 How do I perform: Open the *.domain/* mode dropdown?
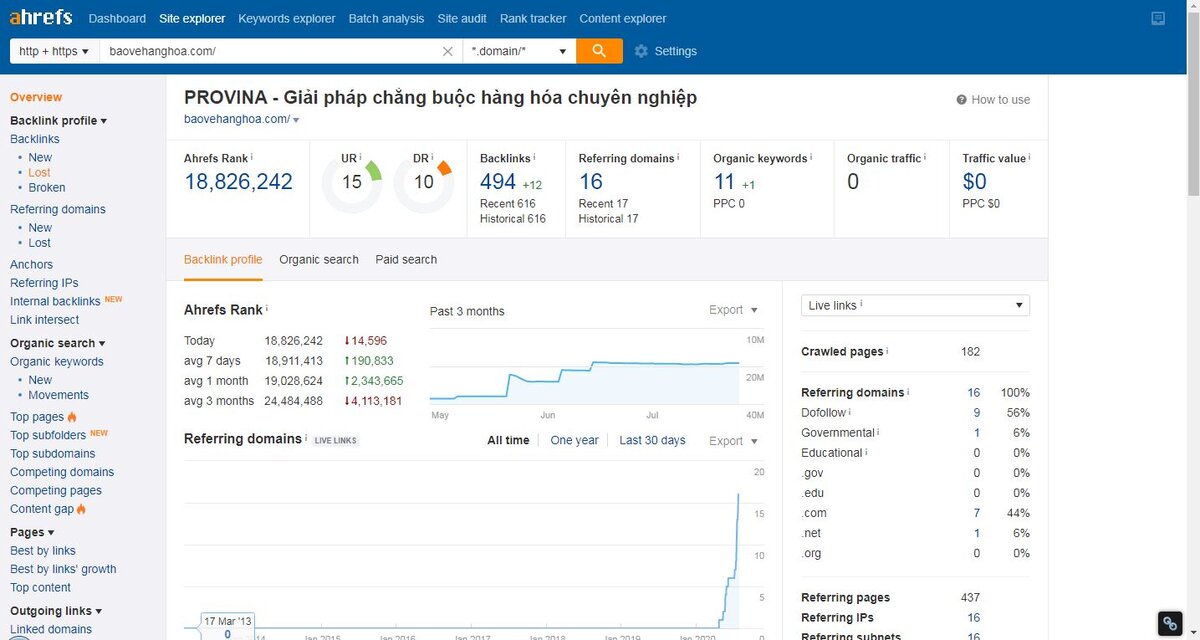(519, 51)
